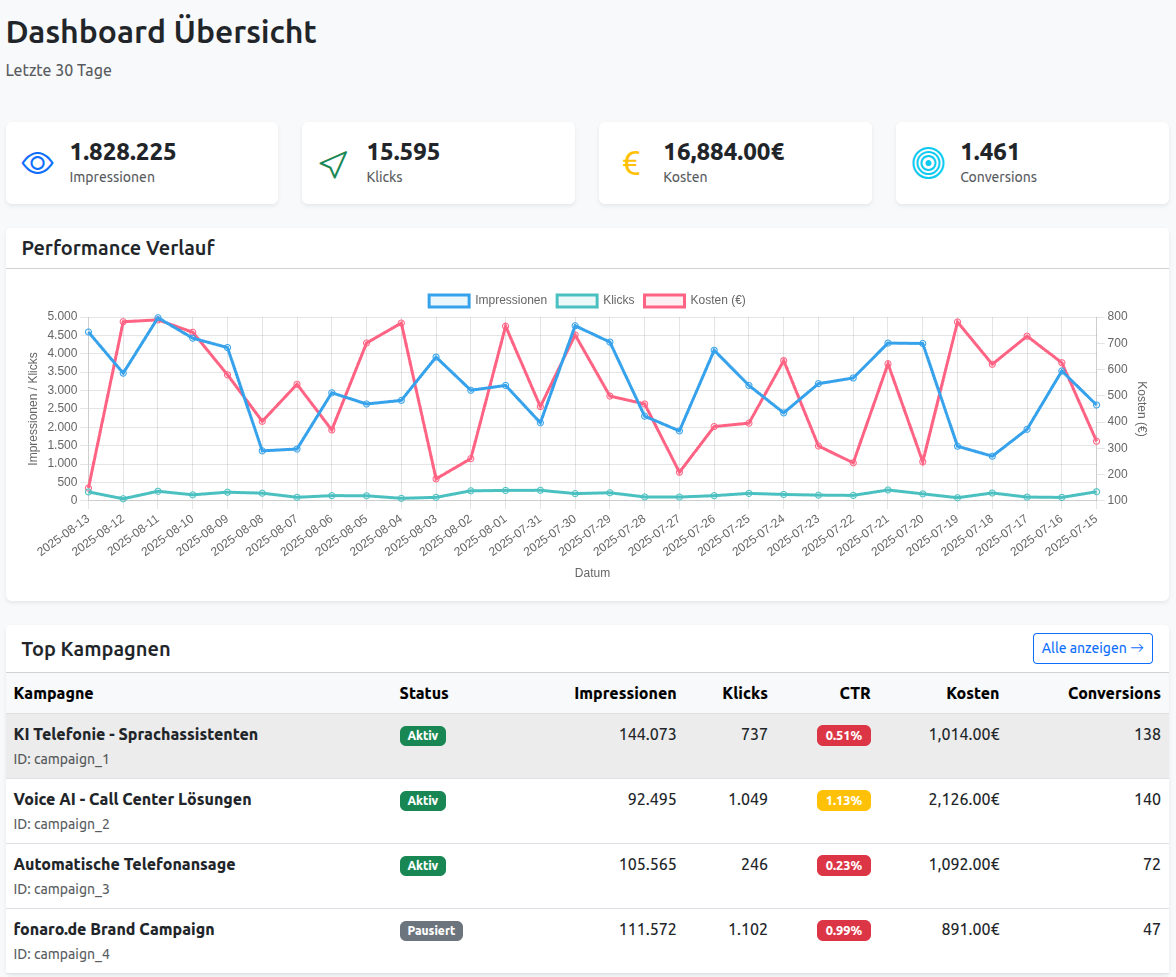Click the yellow 1.13% CTR badge
The height and width of the screenshot is (977, 1176).
(x=843, y=800)
